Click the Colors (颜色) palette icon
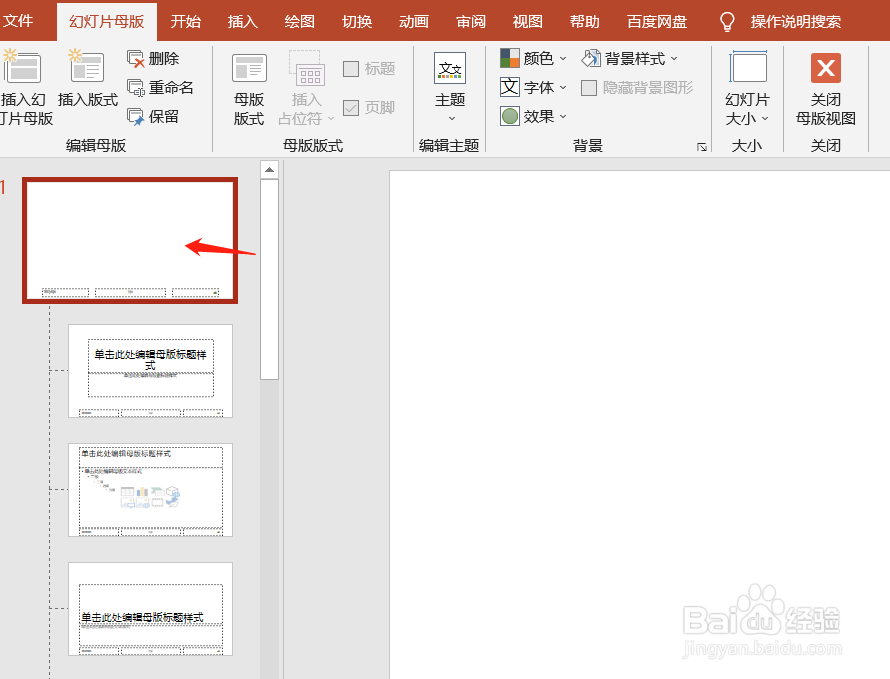This screenshot has width=890, height=679. (x=510, y=58)
